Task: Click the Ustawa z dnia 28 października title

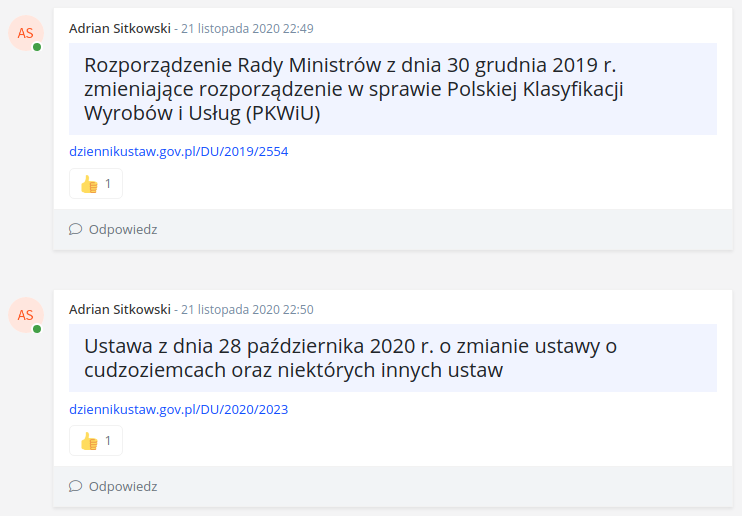Action: 351,358
